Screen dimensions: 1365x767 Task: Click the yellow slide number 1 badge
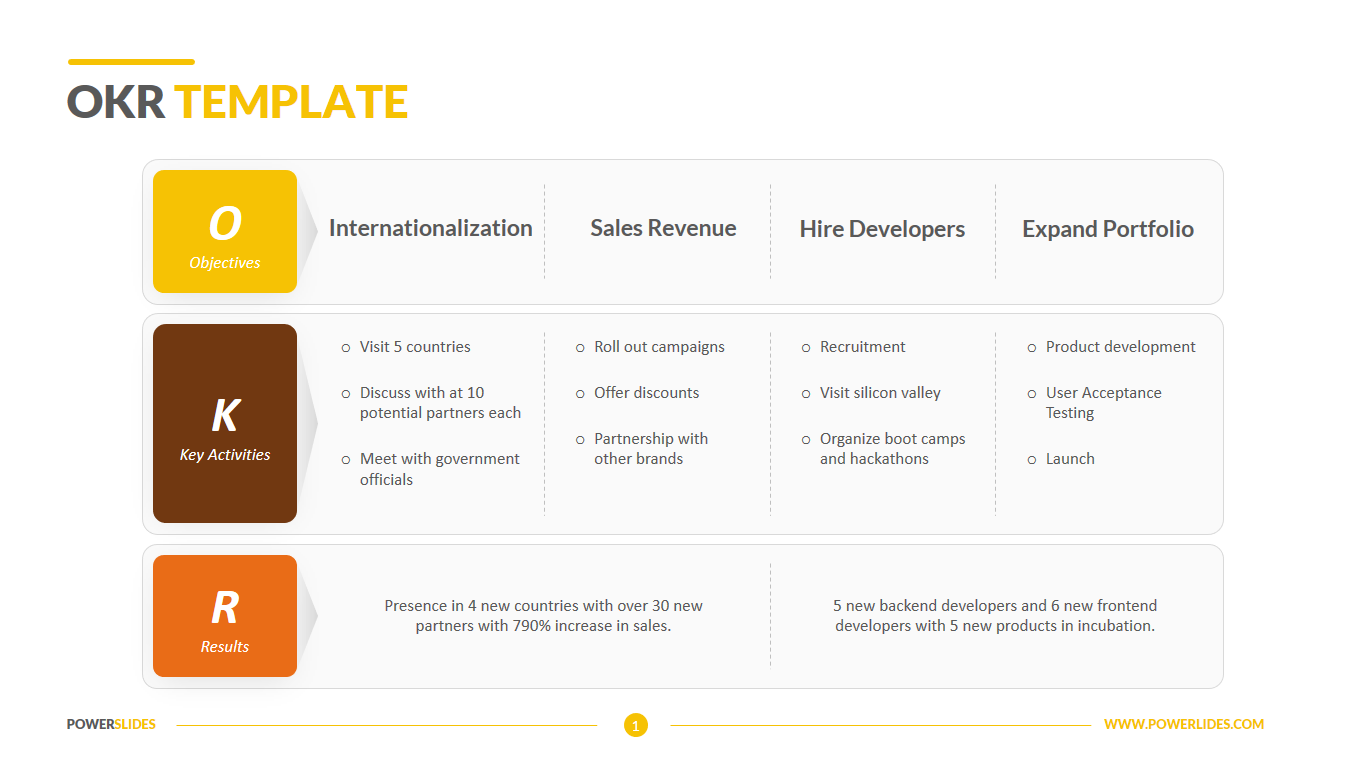pyautogui.click(x=636, y=725)
